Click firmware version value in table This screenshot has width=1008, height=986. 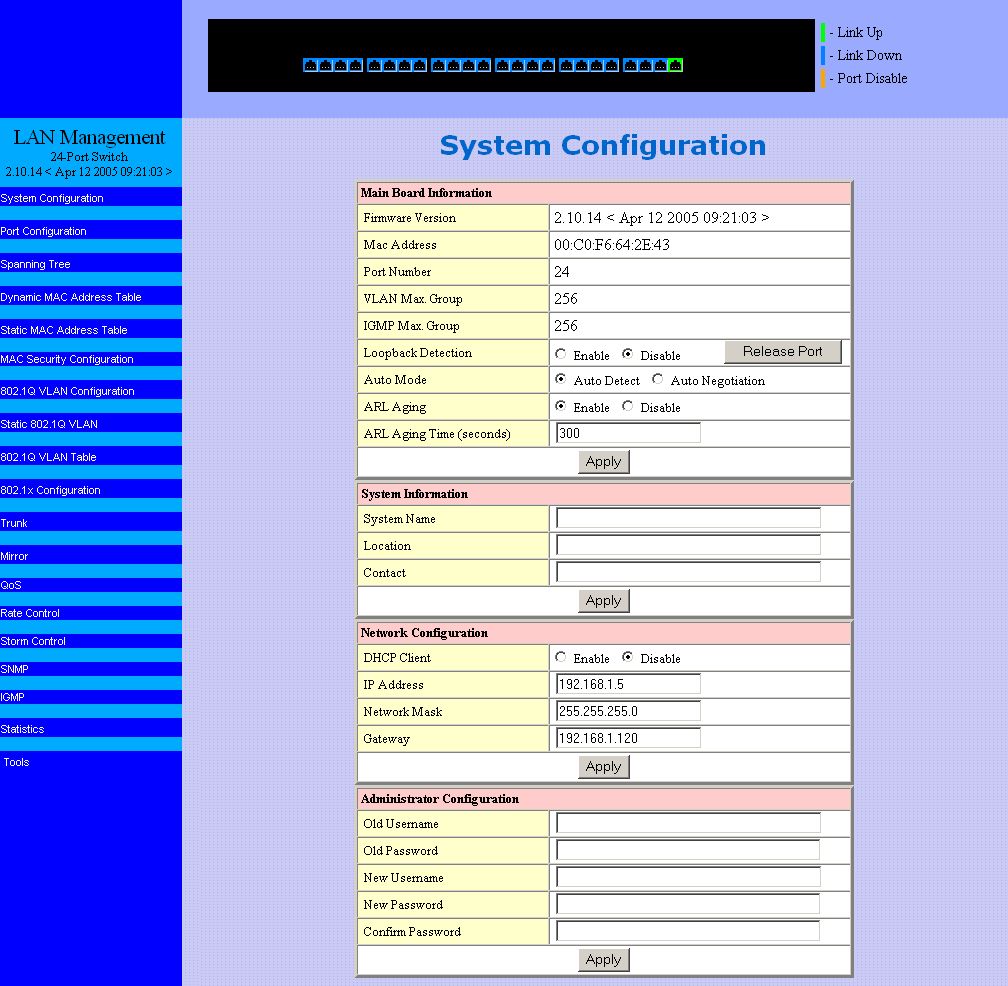coord(662,218)
